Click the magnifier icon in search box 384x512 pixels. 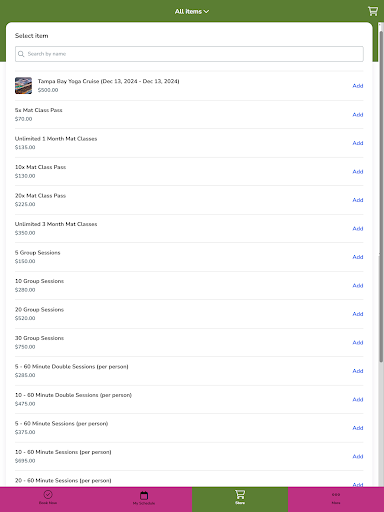pyautogui.click(x=21, y=54)
